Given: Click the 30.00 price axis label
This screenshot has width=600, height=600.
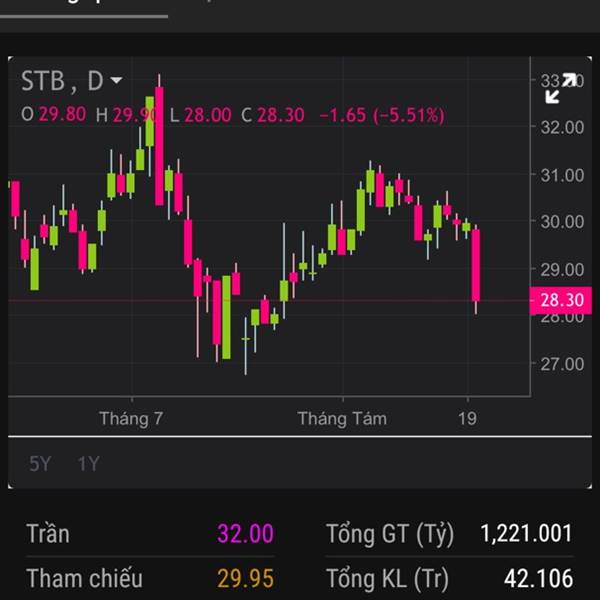Looking at the screenshot, I should click(x=562, y=222).
